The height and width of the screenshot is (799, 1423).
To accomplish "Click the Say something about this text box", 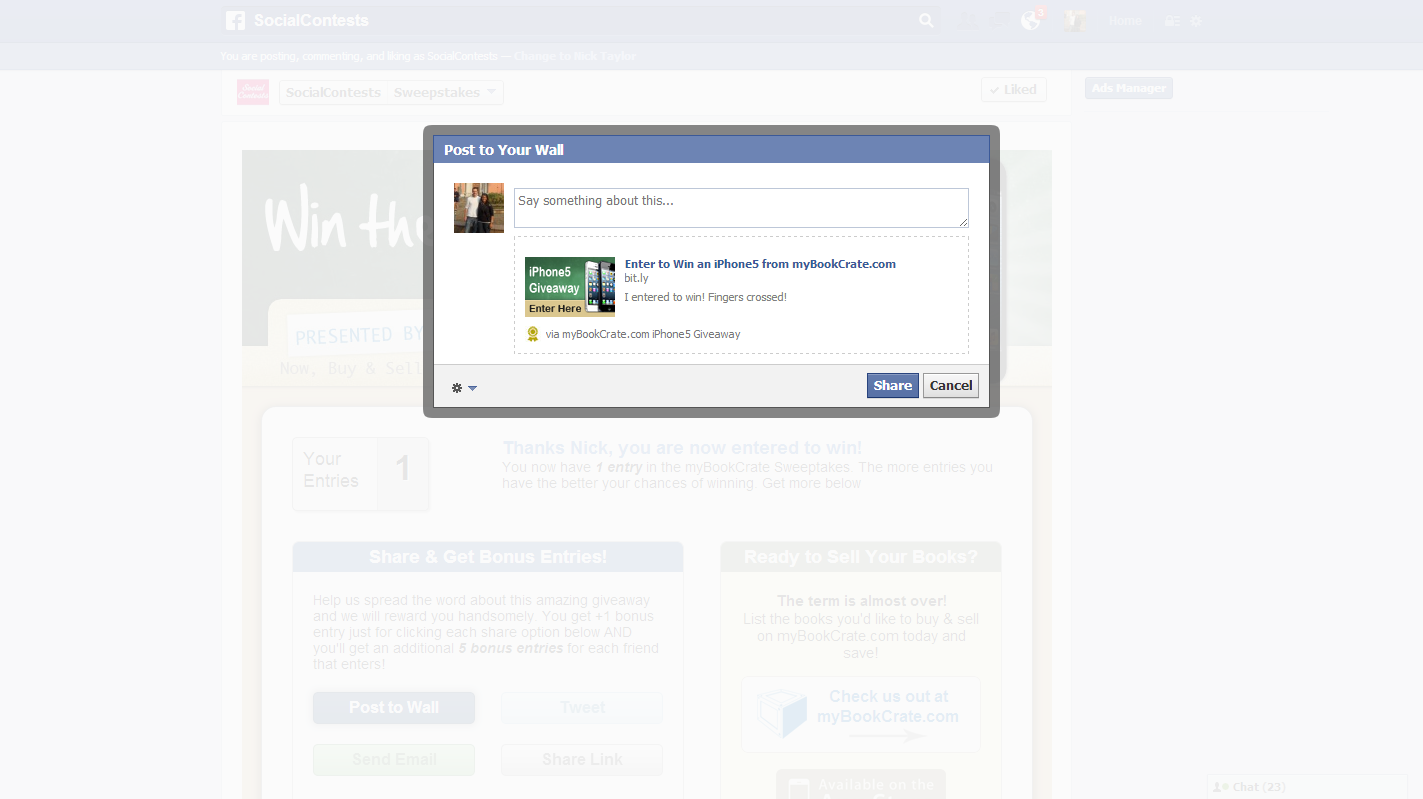I will [x=741, y=208].
